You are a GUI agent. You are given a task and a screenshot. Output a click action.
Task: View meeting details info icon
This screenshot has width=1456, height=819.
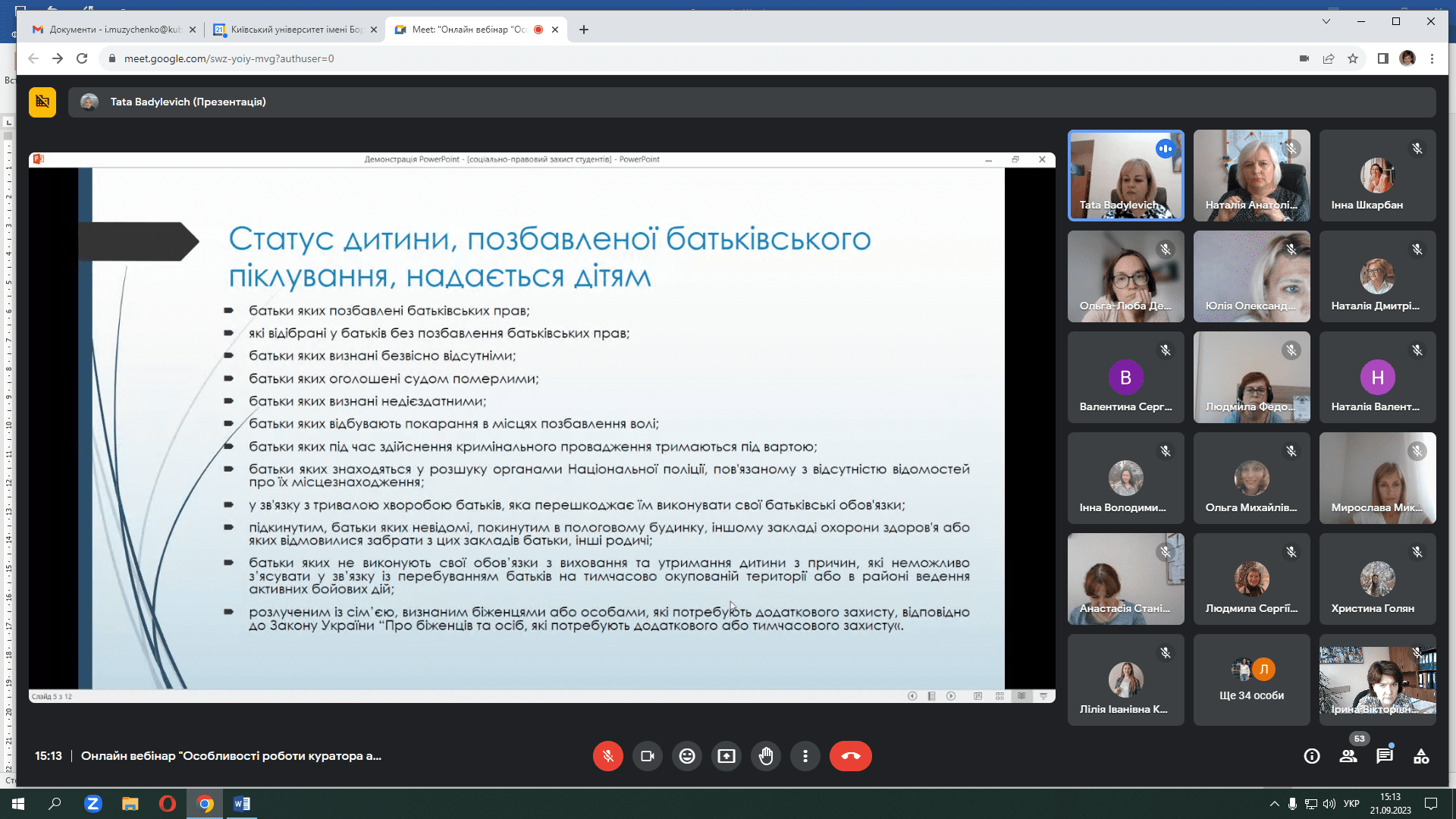tap(1311, 756)
